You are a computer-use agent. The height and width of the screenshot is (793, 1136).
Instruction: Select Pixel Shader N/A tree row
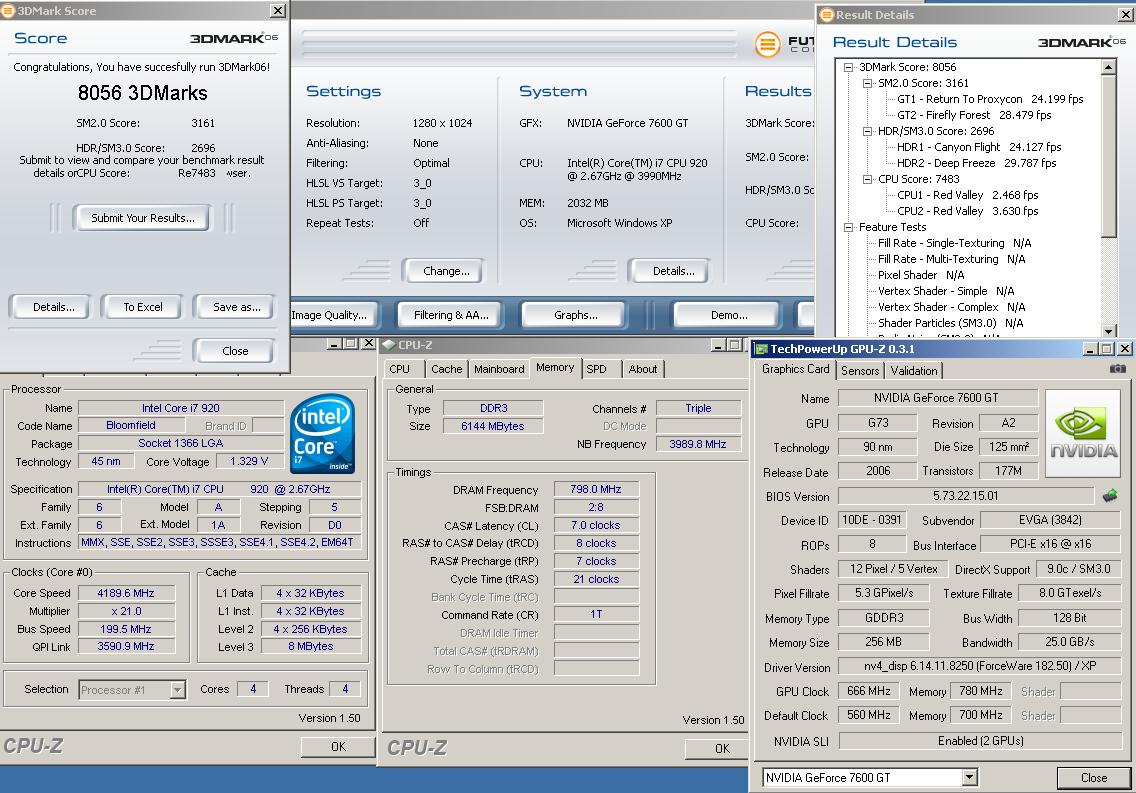coord(921,275)
